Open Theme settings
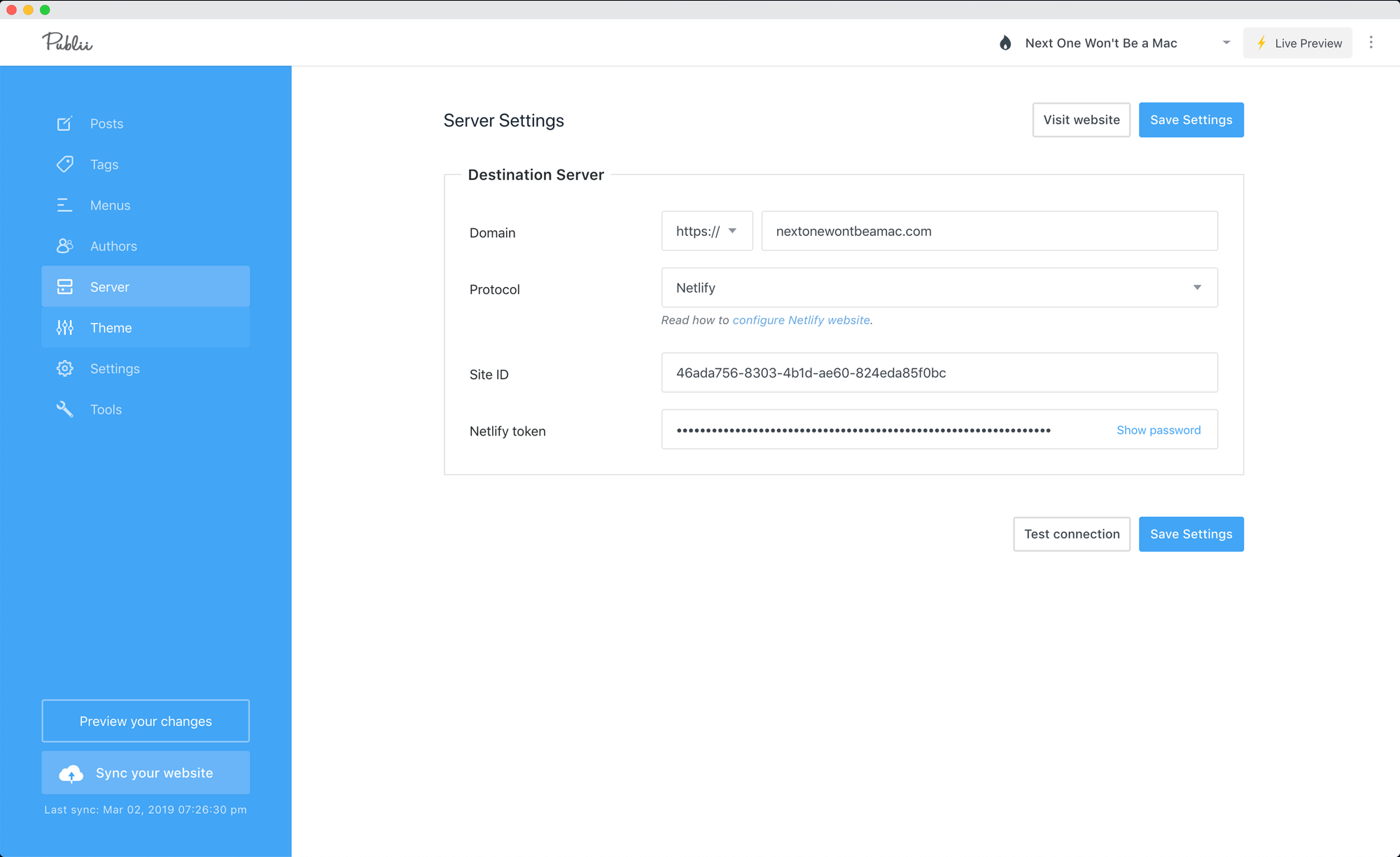The height and width of the screenshot is (857, 1400). 146,328
